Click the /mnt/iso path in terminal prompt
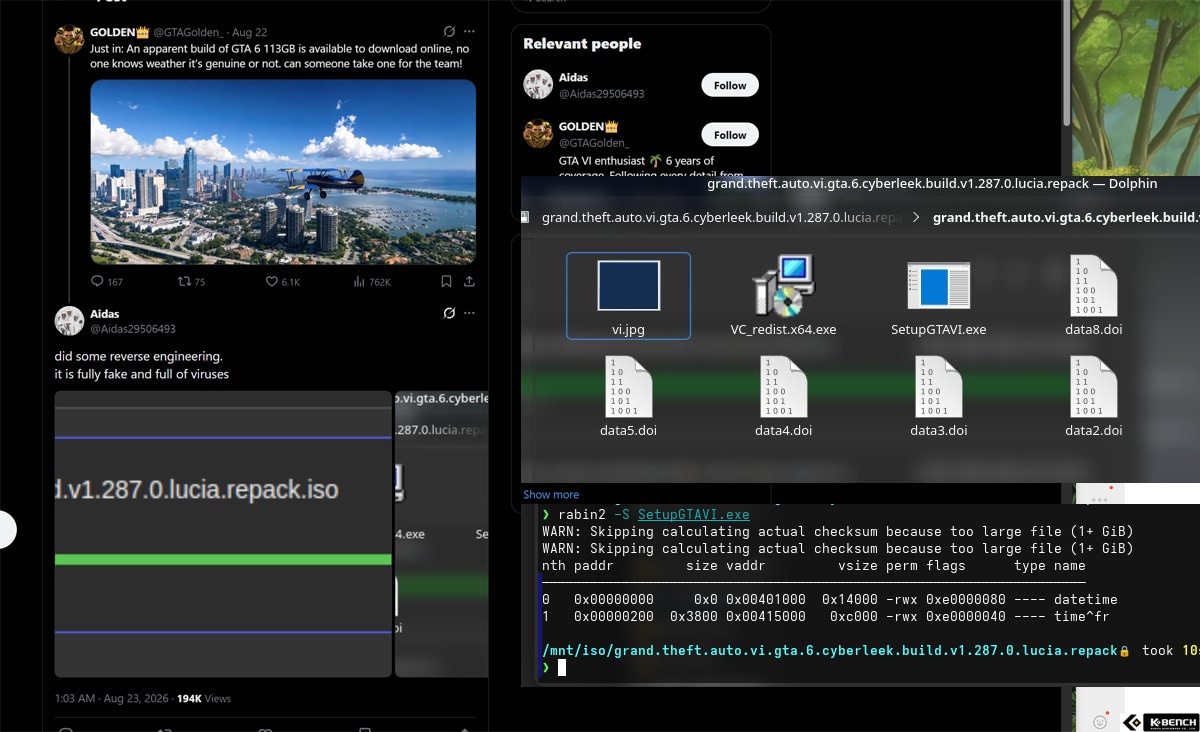The width and height of the screenshot is (1200, 732). coord(829,651)
